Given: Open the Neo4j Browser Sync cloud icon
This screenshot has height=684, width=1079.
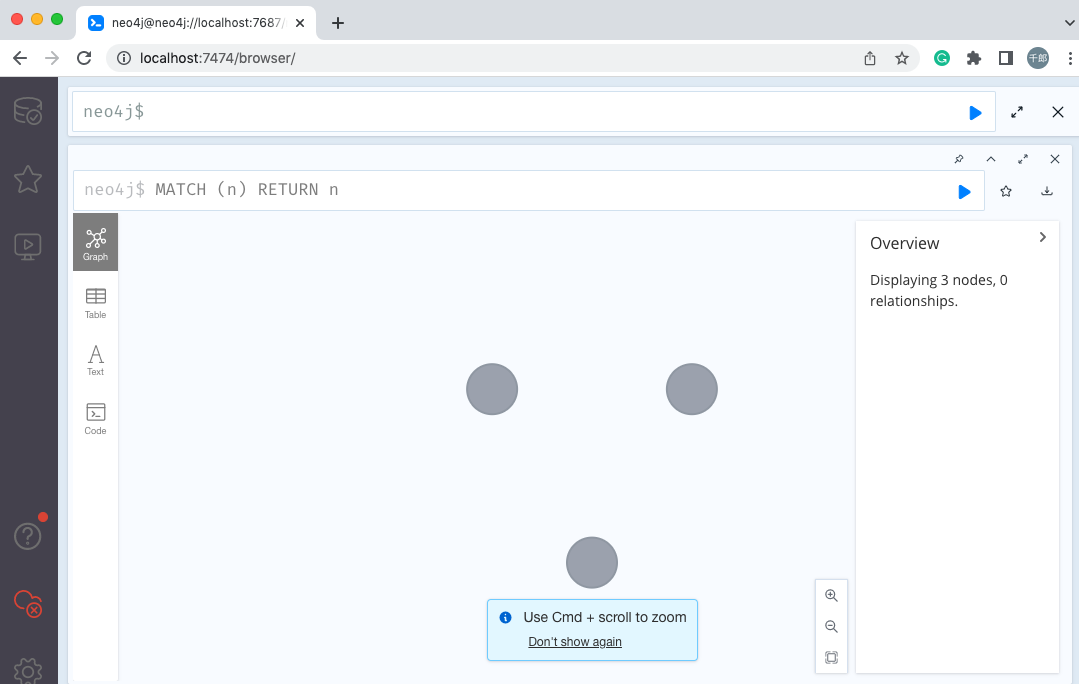Looking at the screenshot, I should tap(28, 603).
